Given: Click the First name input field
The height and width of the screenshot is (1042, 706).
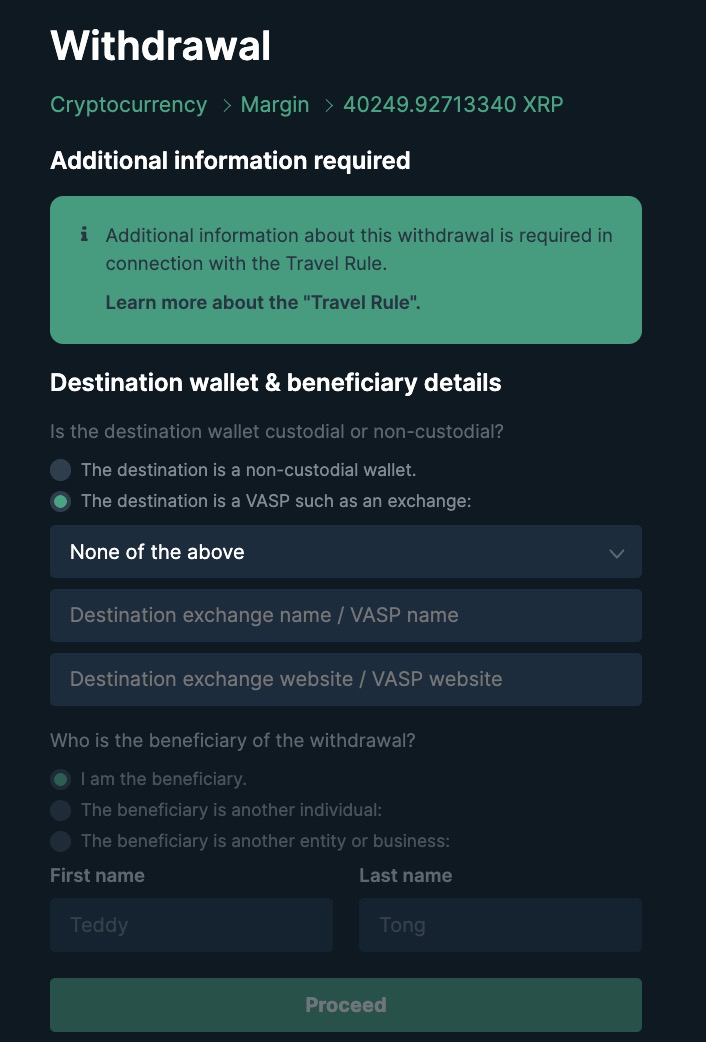Looking at the screenshot, I should pyautogui.click(x=191, y=925).
